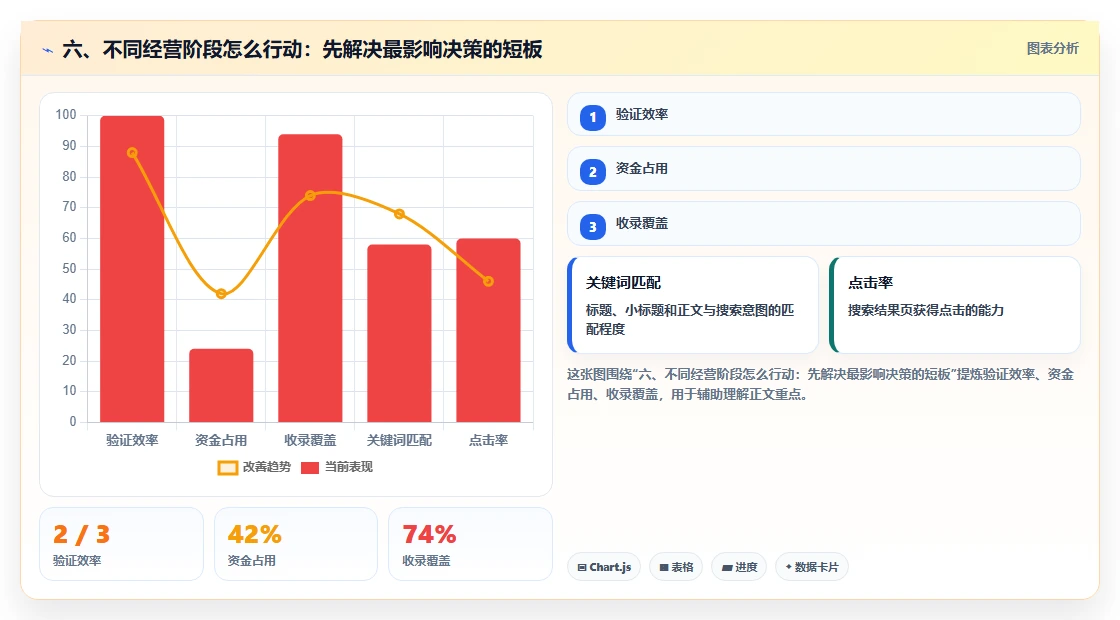Click the 2 / 3 验证效率 stat card
The height and width of the screenshot is (620, 1120).
point(121,544)
